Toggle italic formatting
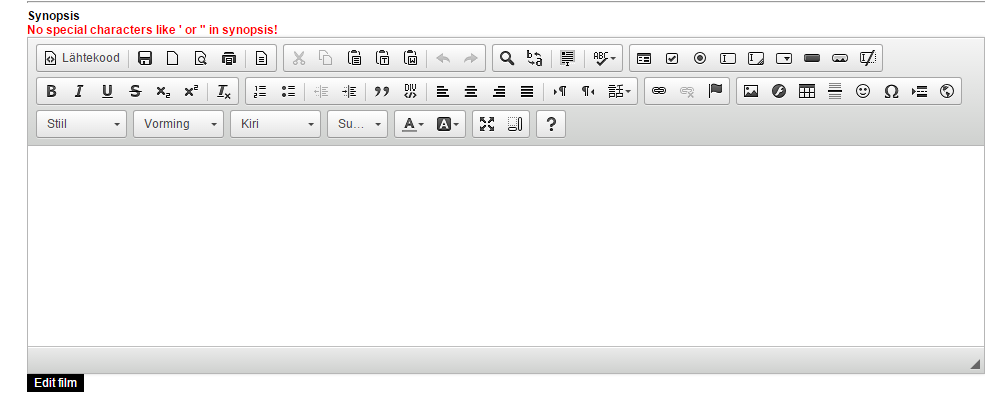1002x407 pixels. [x=79, y=91]
